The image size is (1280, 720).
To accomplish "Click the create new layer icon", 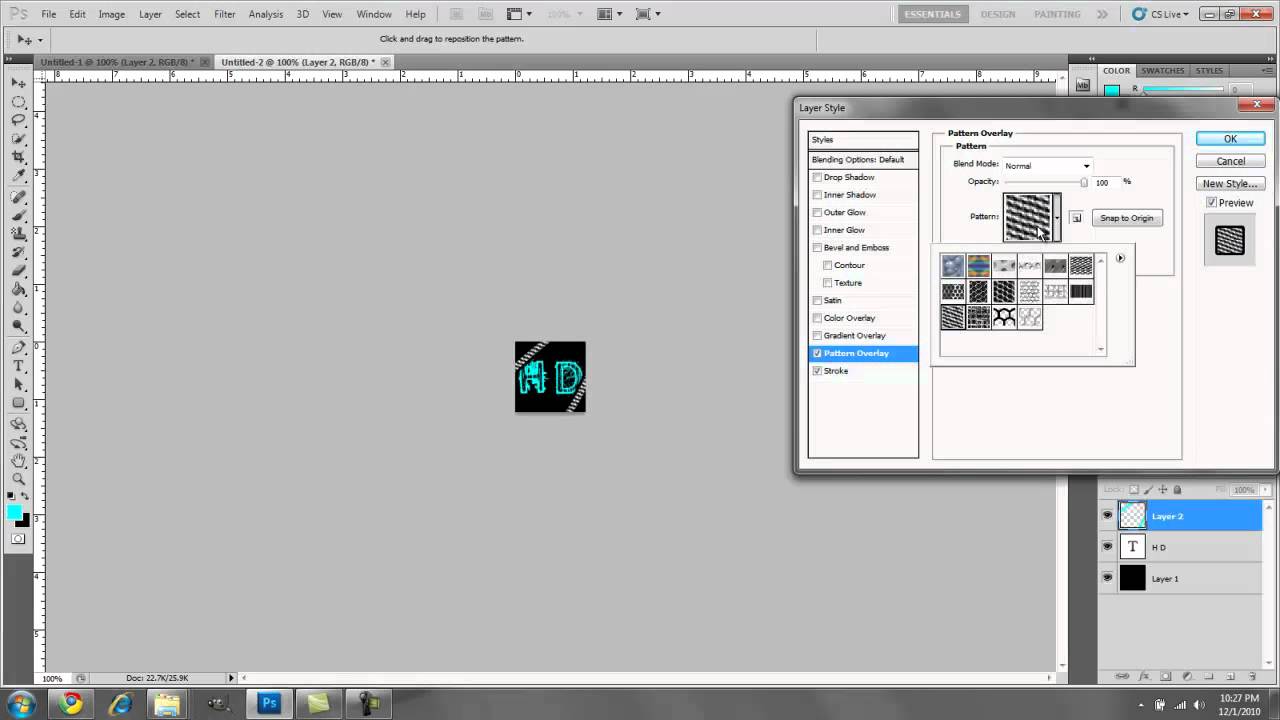I will [x=1230, y=676].
